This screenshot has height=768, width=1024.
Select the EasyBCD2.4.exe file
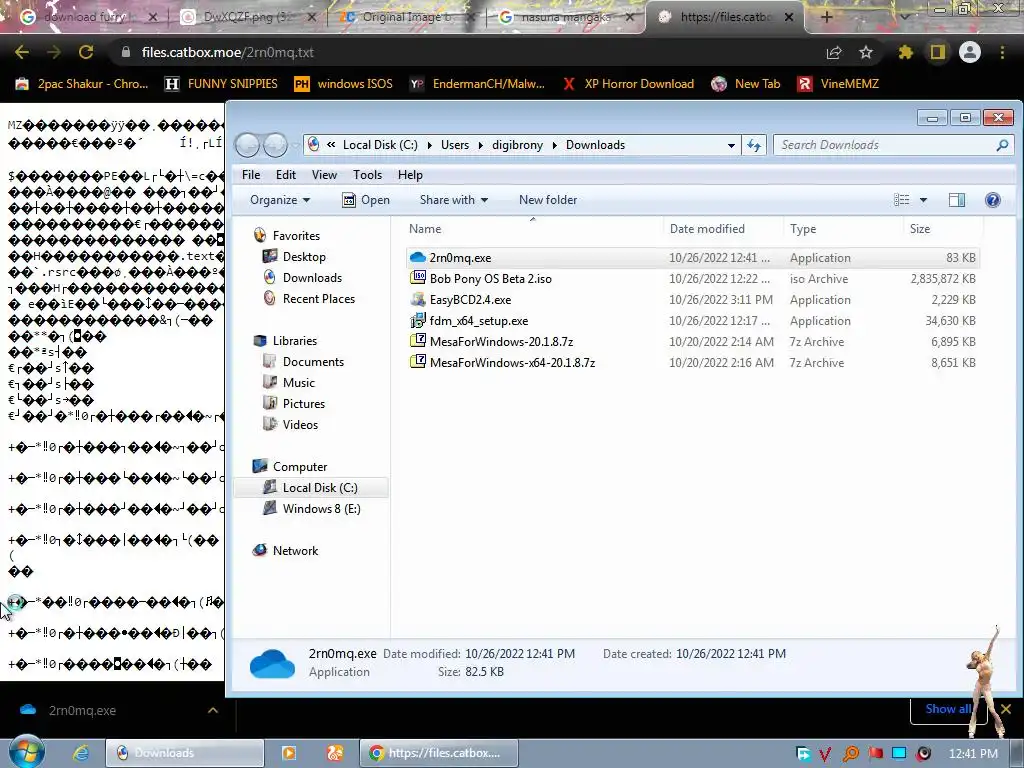(x=692, y=300)
